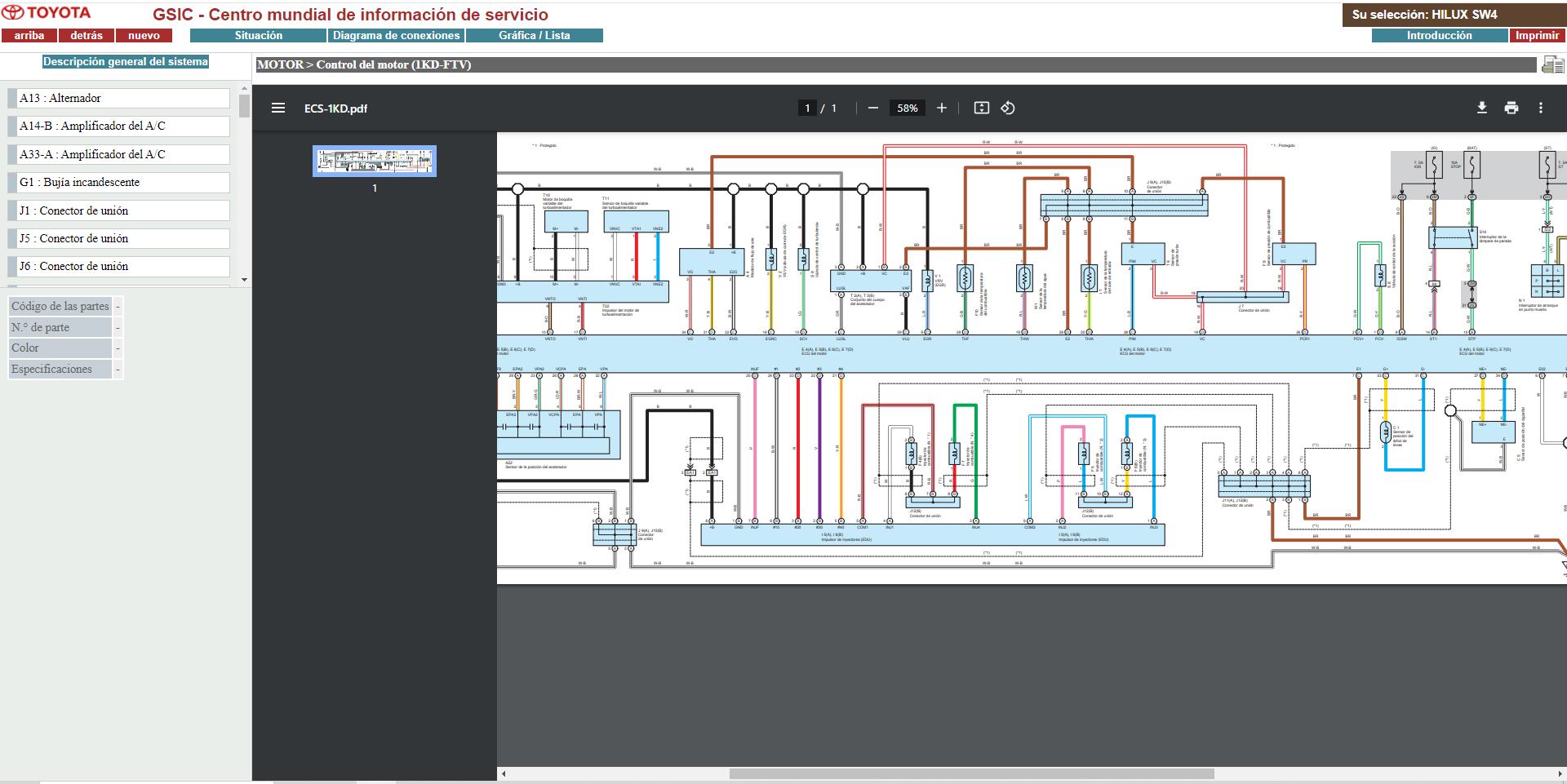This screenshot has width=1567, height=784.
Task: Download the ECS-1KD.pdf file
Action: (x=1482, y=108)
